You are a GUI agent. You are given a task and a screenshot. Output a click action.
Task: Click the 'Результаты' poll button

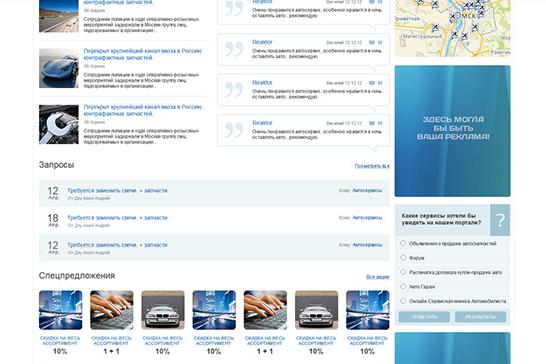coord(480,317)
